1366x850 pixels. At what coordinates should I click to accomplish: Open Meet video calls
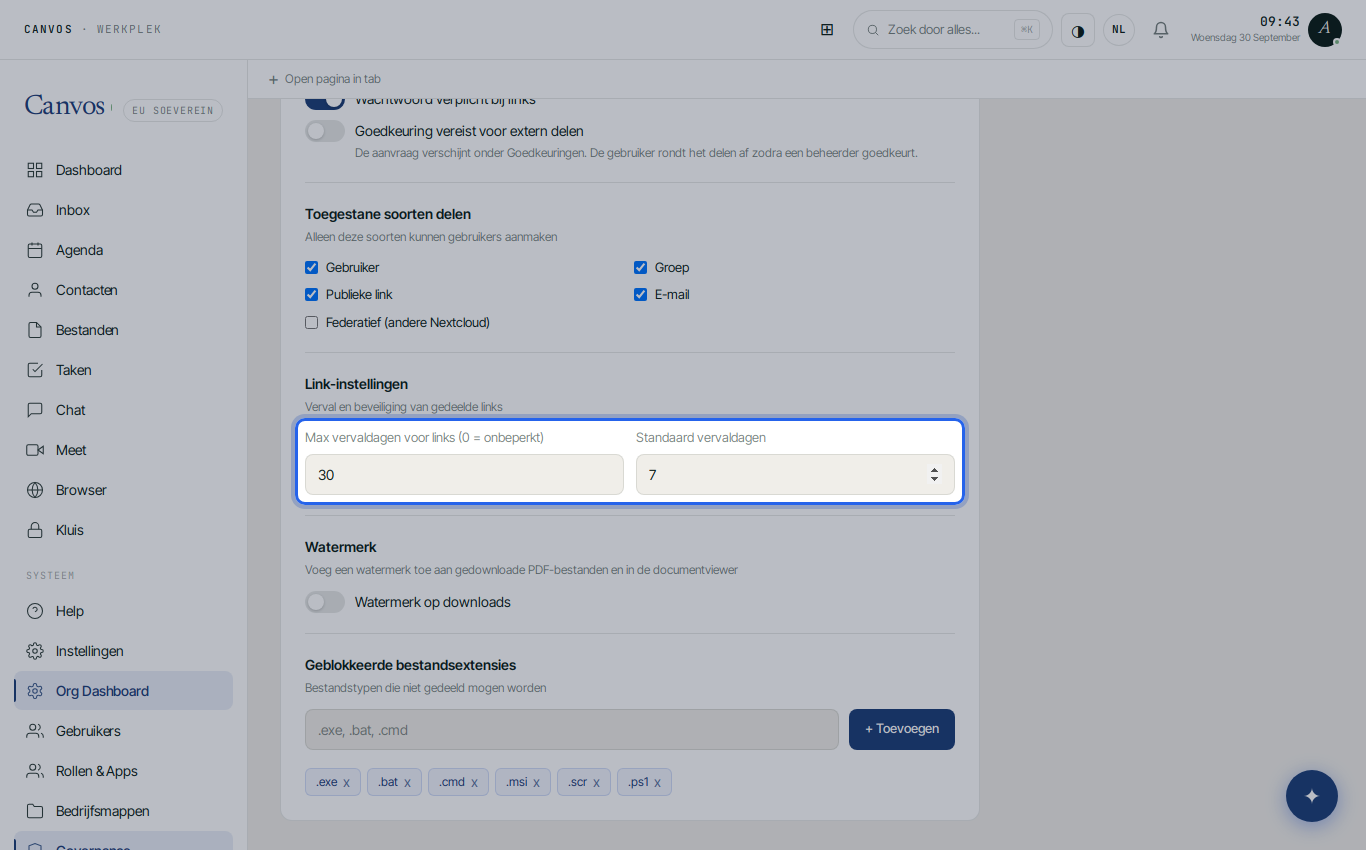tap(123, 450)
